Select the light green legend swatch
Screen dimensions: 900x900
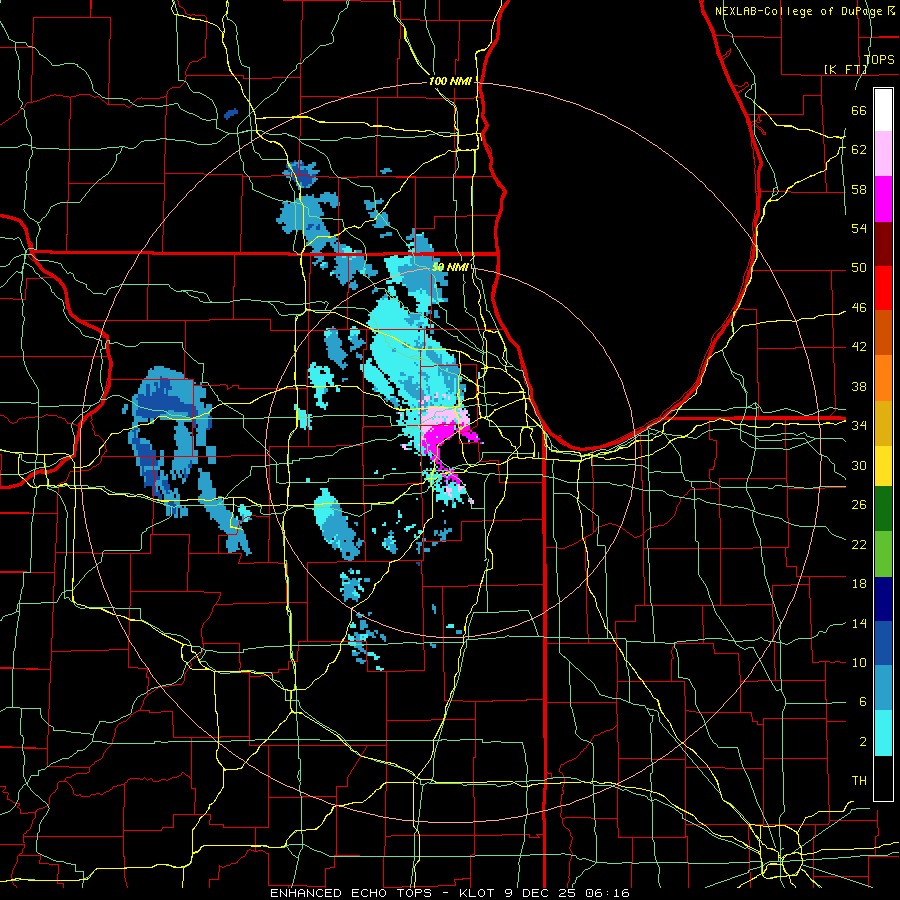(x=883, y=554)
